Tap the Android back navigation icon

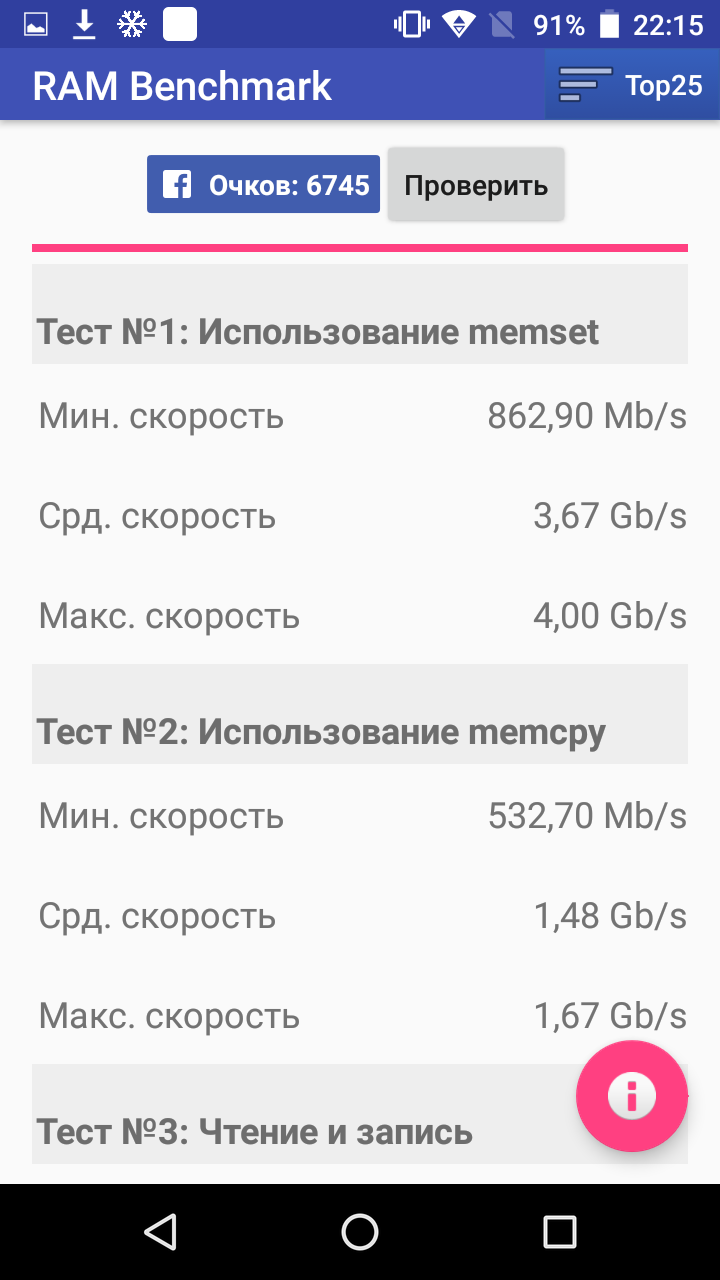click(x=160, y=1232)
